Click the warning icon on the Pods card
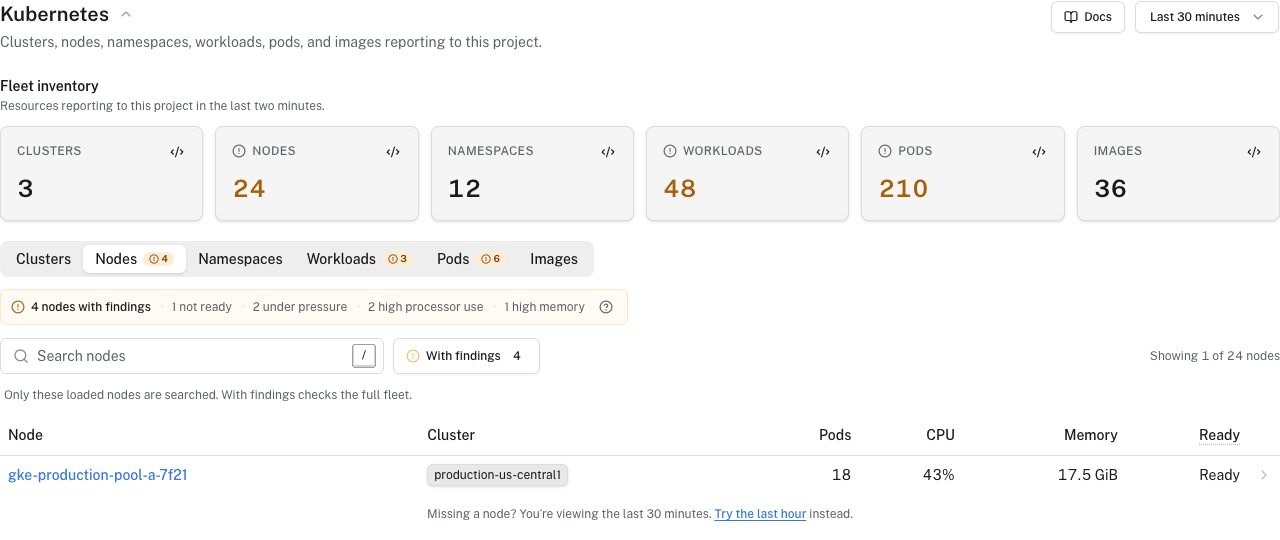Viewport: 1280px width, 540px height. click(x=885, y=151)
